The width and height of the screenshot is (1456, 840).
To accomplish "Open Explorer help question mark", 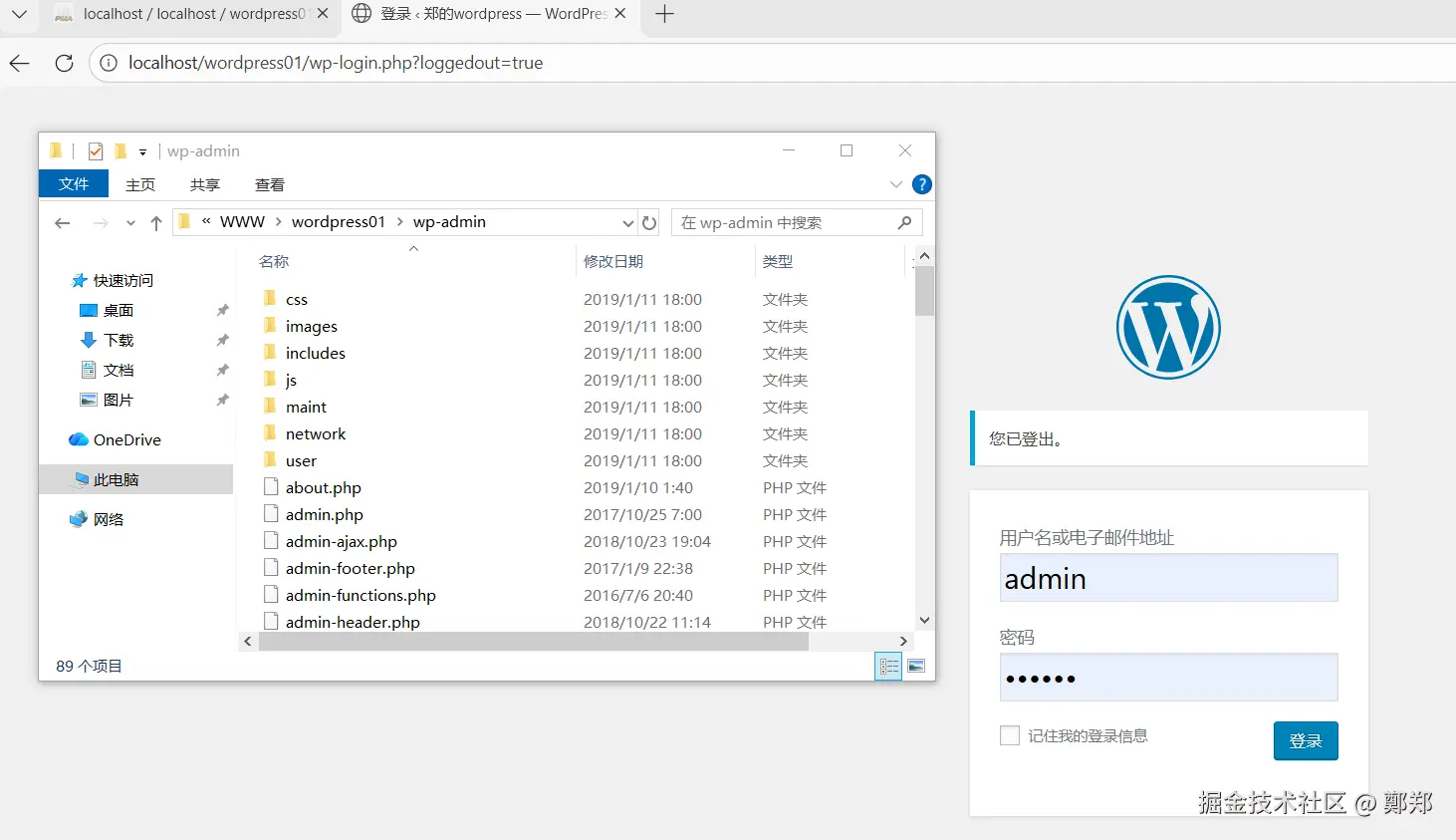I will [922, 184].
